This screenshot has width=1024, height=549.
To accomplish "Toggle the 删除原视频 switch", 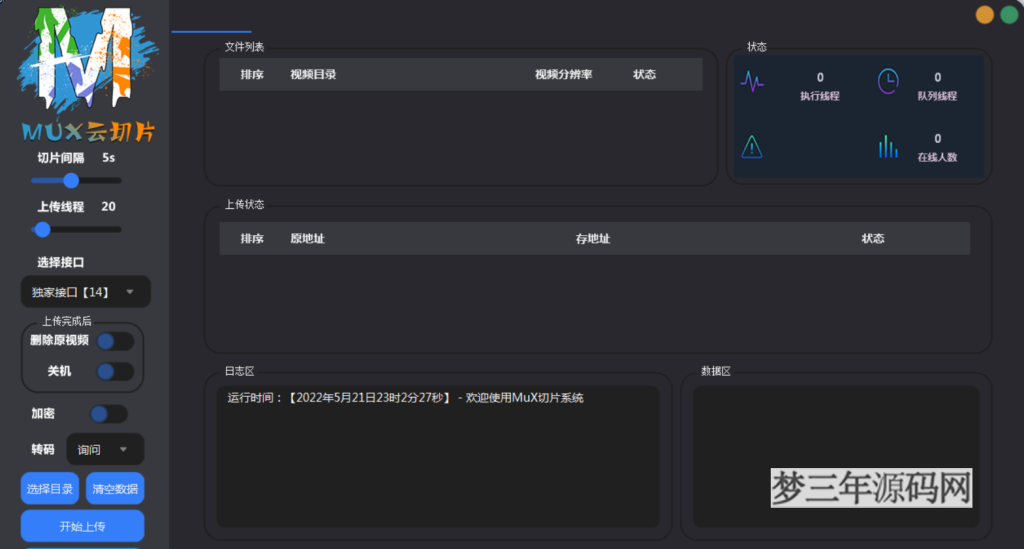I will 114,341.
